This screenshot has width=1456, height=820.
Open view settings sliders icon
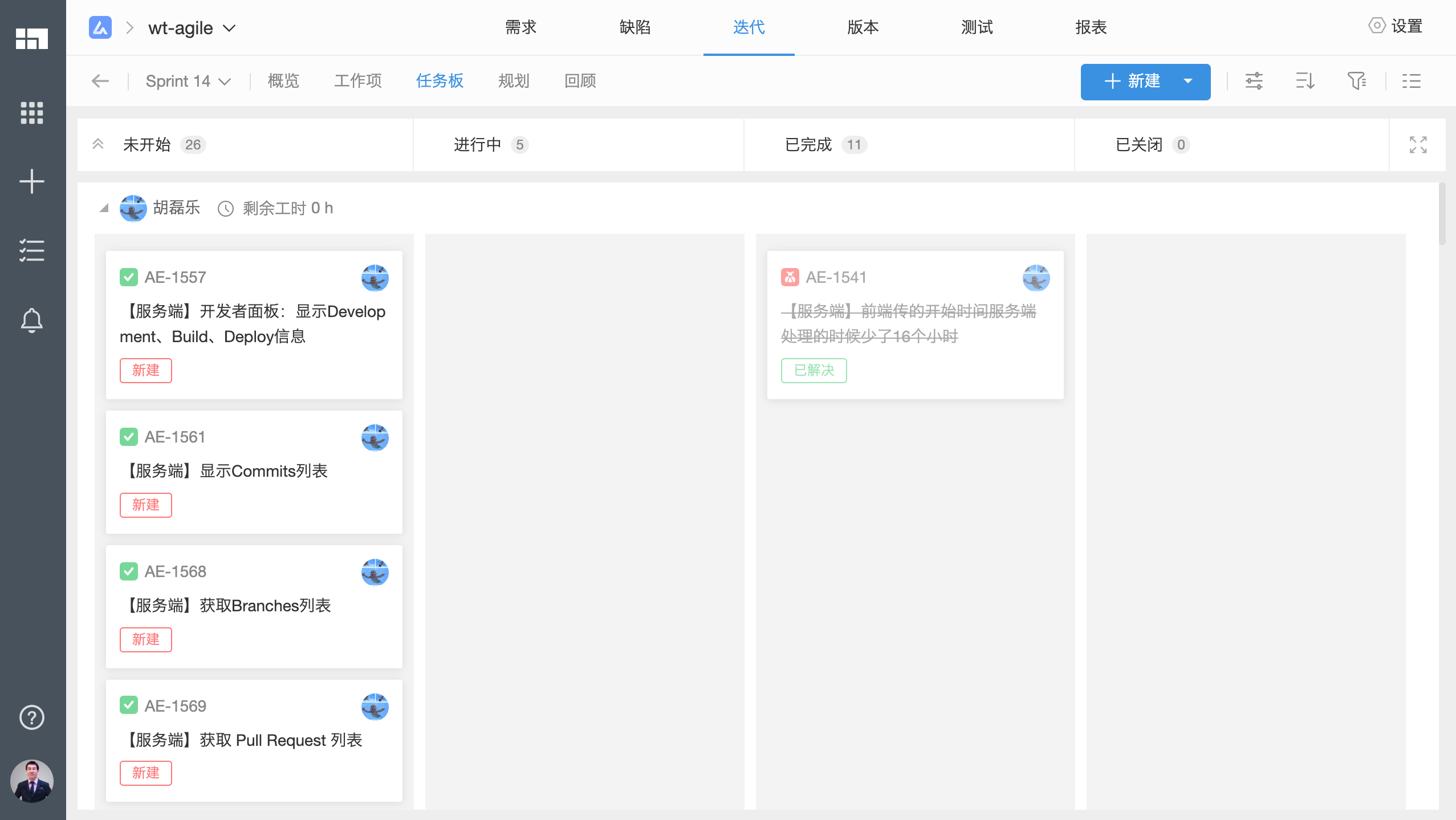click(x=1254, y=81)
